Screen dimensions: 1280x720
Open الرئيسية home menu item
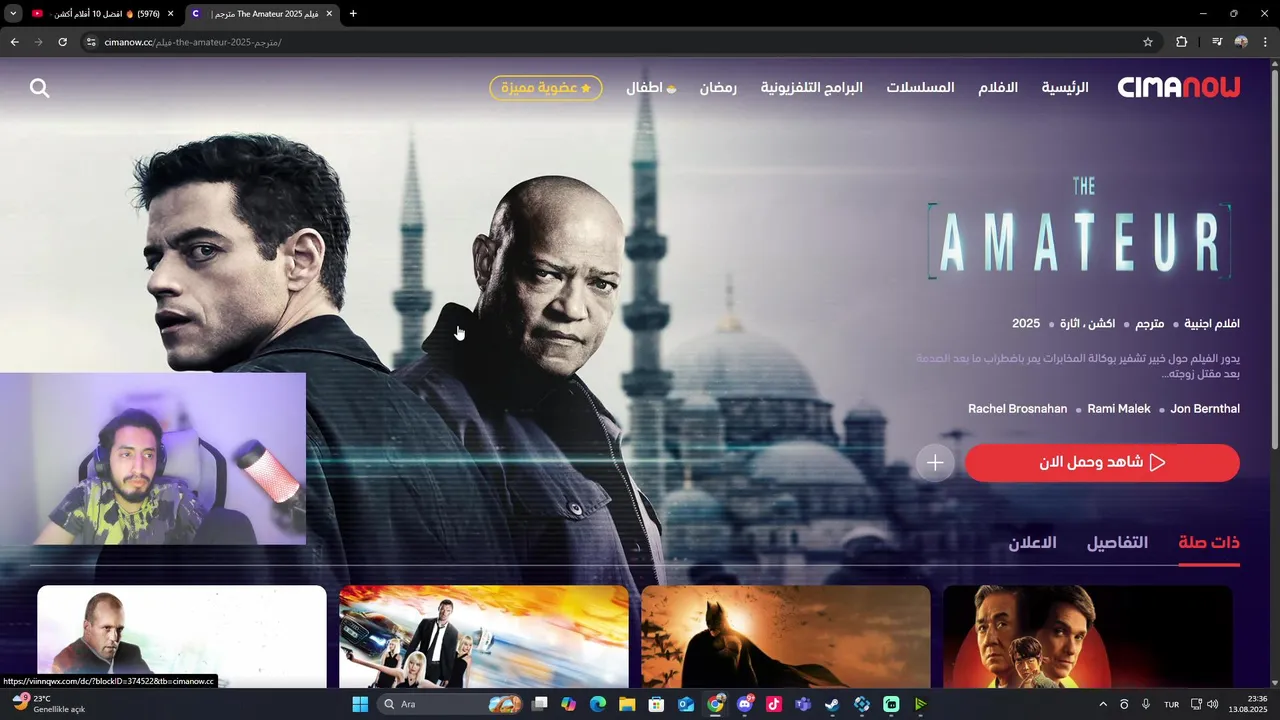coord(1065,87)
